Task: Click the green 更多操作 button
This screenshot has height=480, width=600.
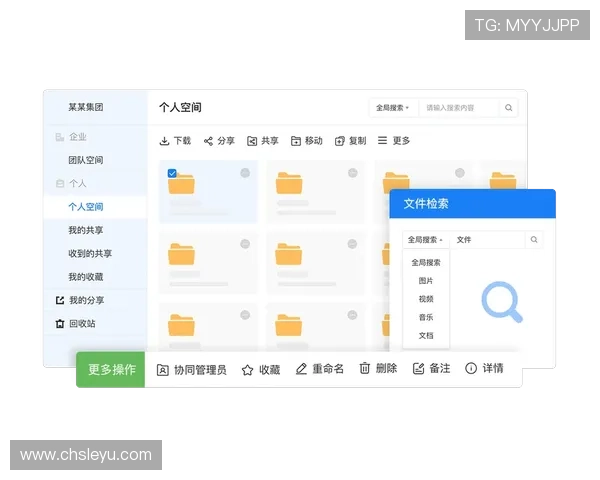Action: point(111,369)
